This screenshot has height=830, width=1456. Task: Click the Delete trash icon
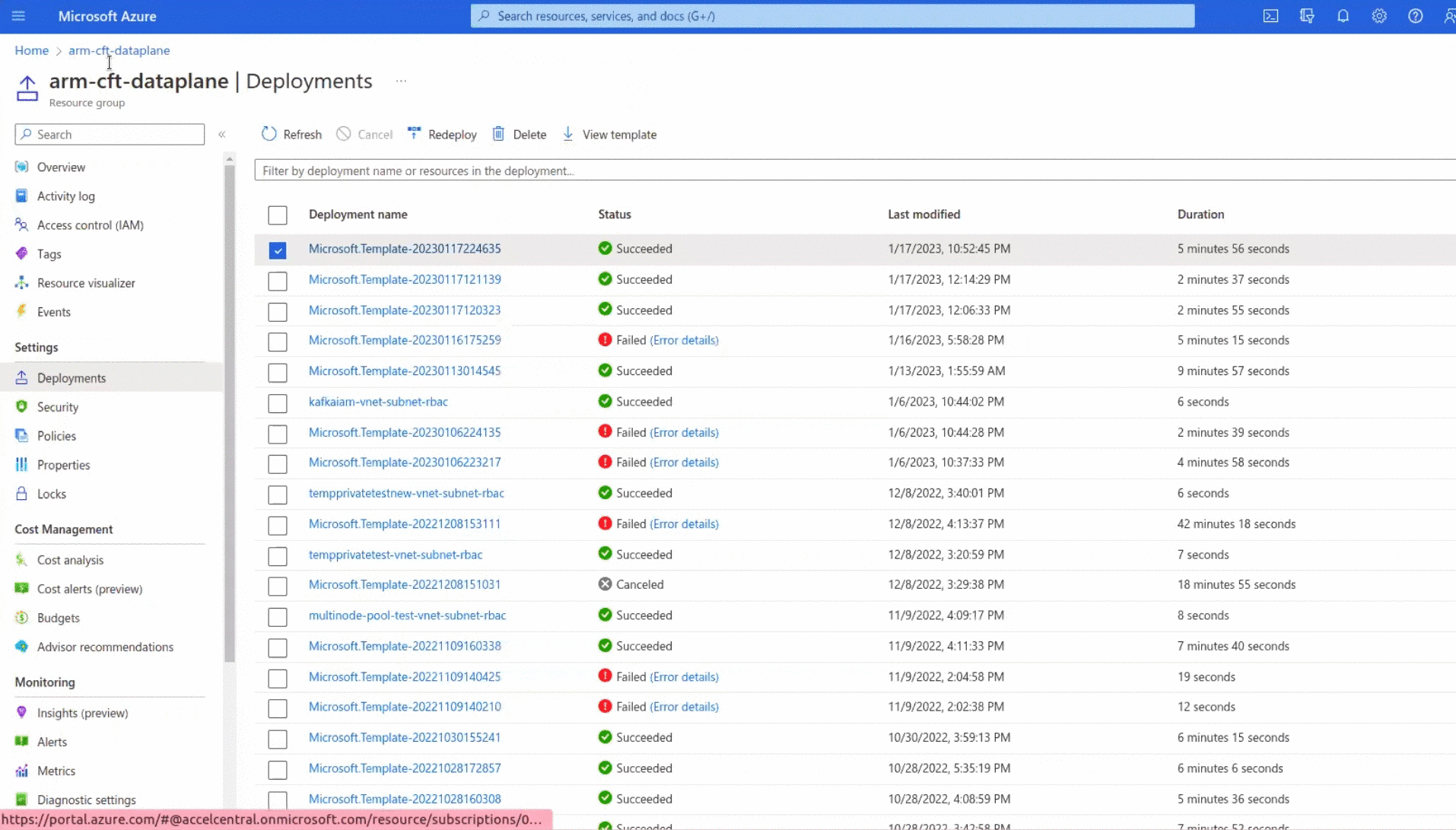click(x=498, y=134)
